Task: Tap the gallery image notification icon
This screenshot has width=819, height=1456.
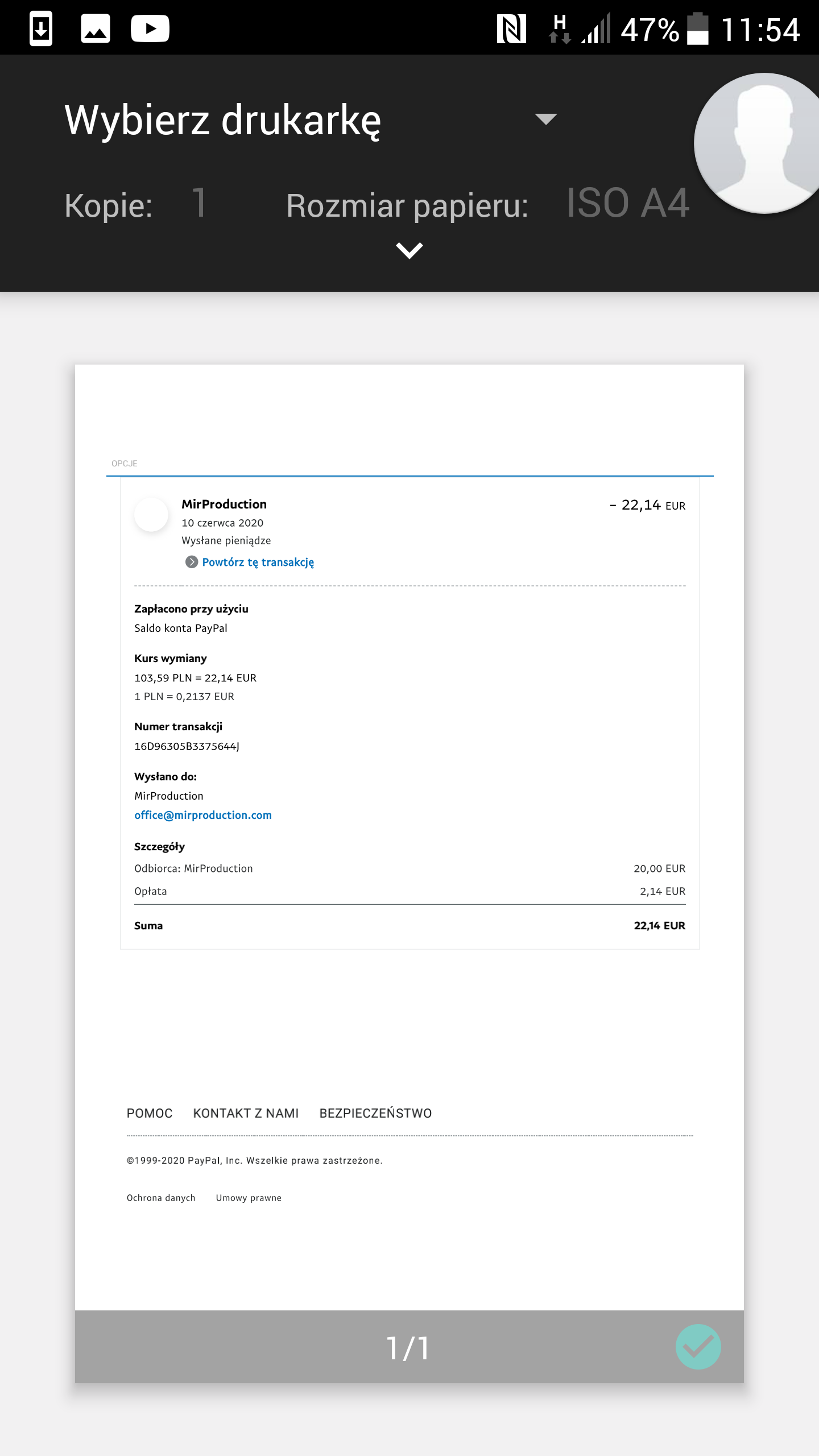Action: (x=95, y=28)
